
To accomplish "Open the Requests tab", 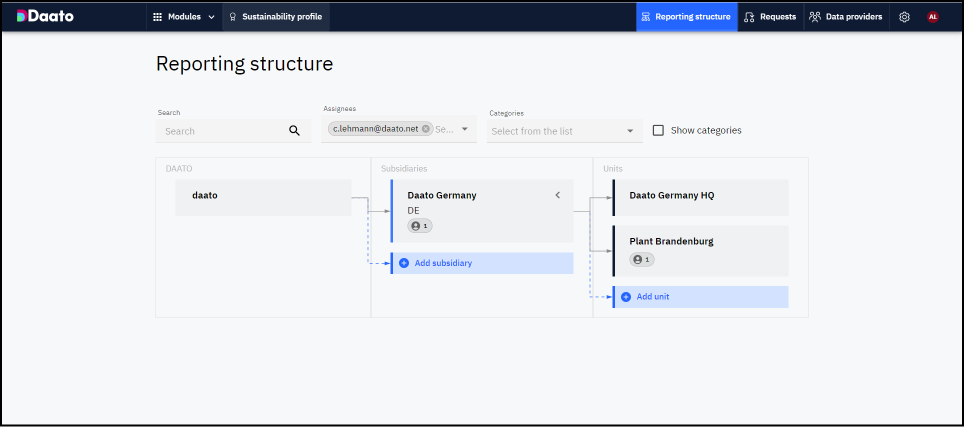I will (770, 17).
